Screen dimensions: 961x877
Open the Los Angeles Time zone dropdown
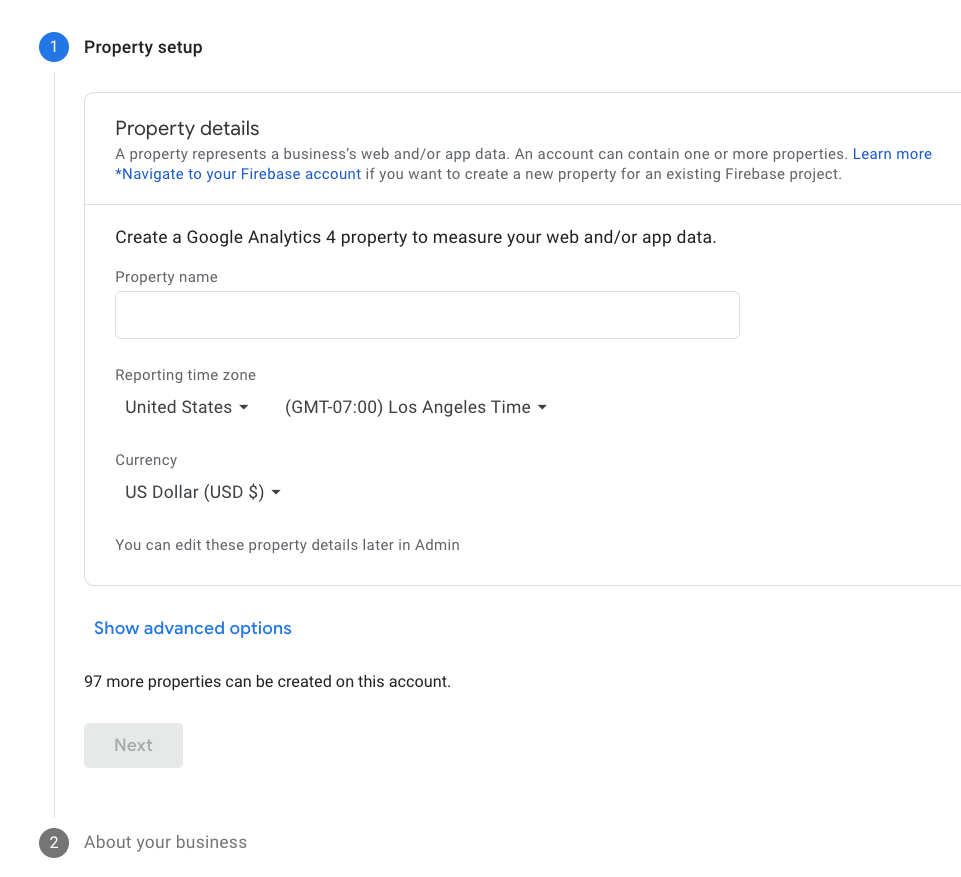416,407
